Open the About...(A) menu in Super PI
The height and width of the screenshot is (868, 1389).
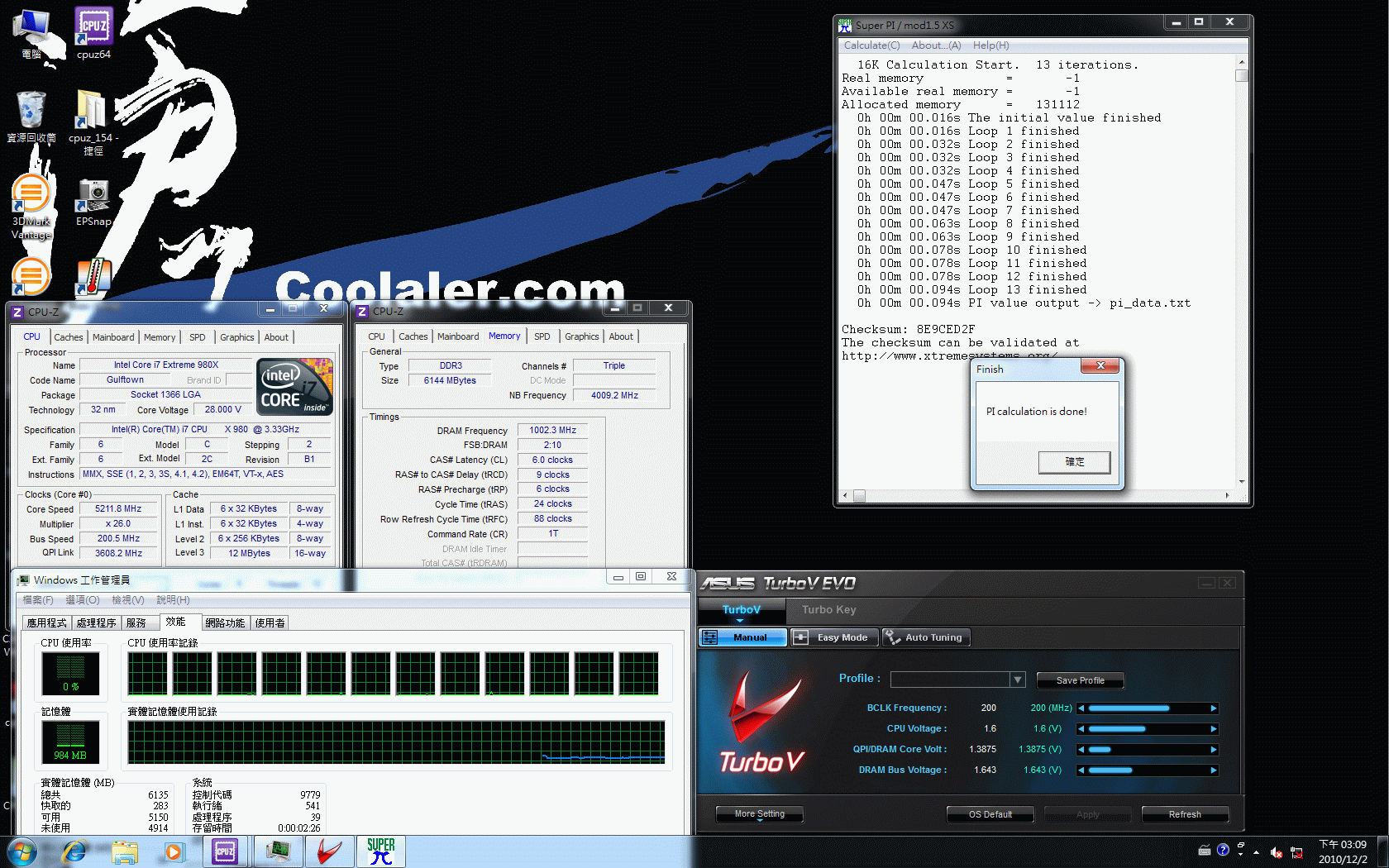pyautogui.click(x=936, y=45)
